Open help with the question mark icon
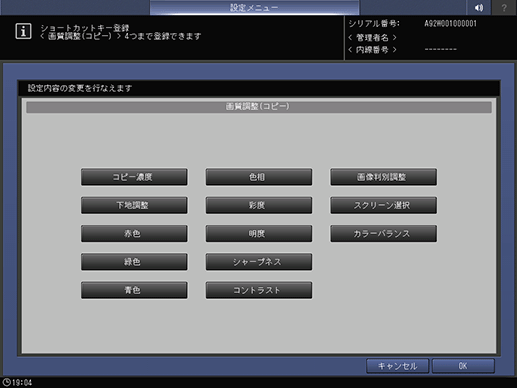This screenshot has height=388, width=517. click(x=504, y=7)
